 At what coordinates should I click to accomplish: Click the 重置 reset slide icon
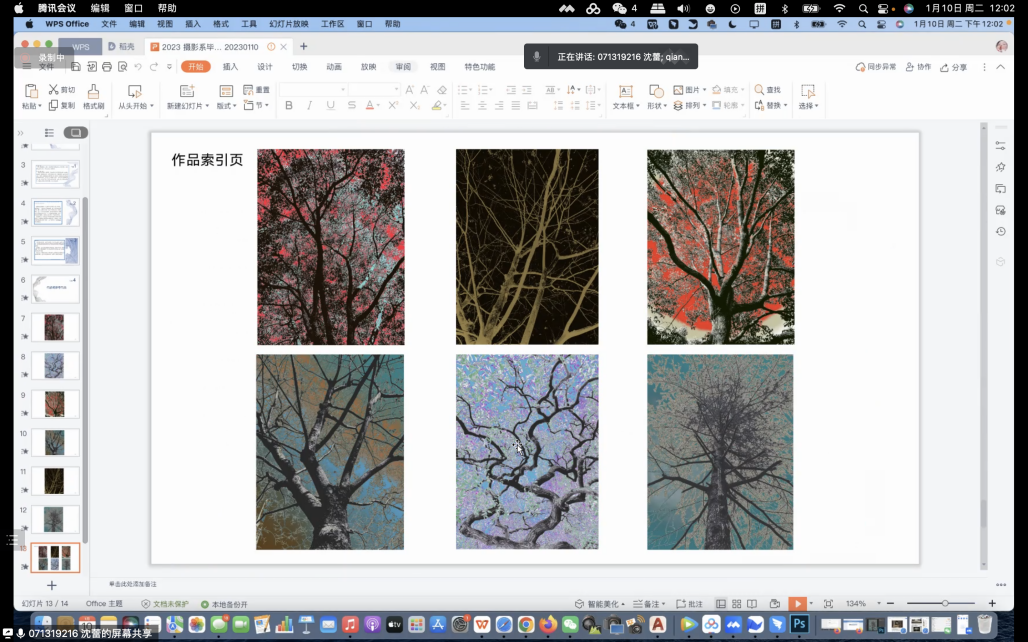pos(249,90)
